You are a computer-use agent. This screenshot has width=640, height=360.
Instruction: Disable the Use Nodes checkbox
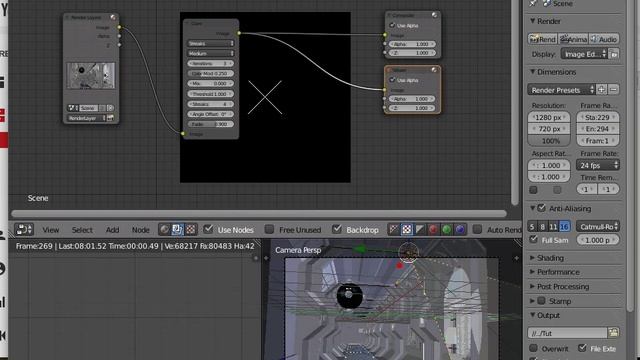pos(208,229)
